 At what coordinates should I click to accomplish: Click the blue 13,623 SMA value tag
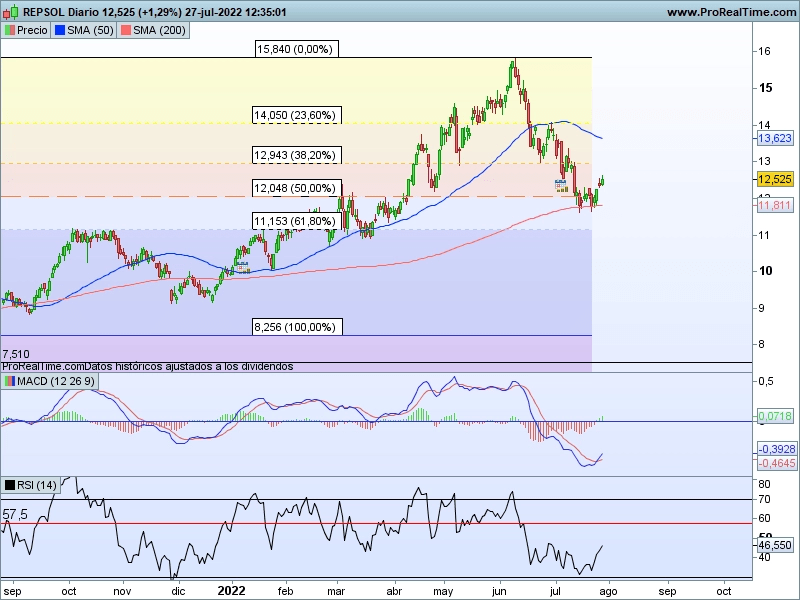click(x=774, y=138)
